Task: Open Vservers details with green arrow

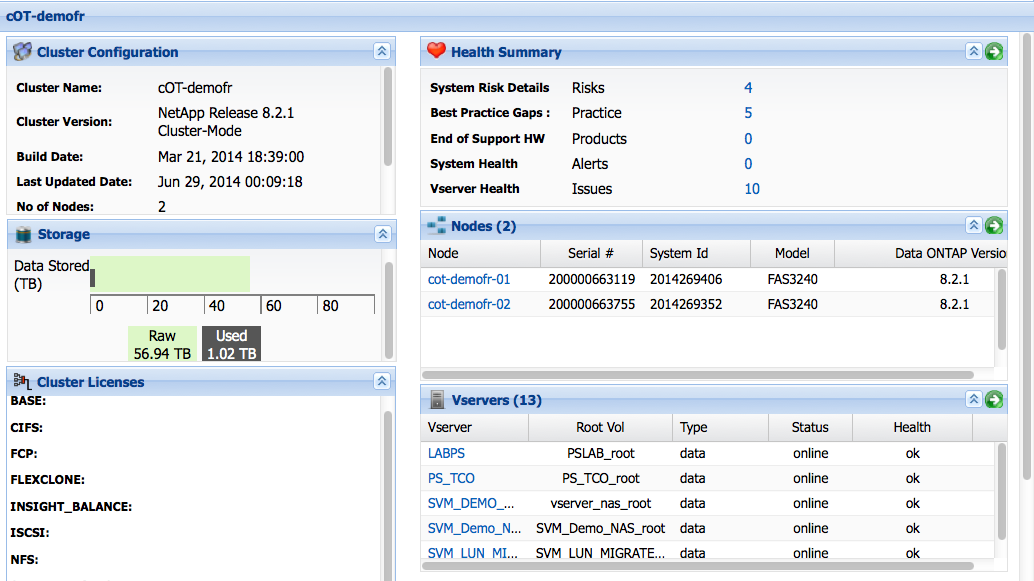Action: coord(993,400)
